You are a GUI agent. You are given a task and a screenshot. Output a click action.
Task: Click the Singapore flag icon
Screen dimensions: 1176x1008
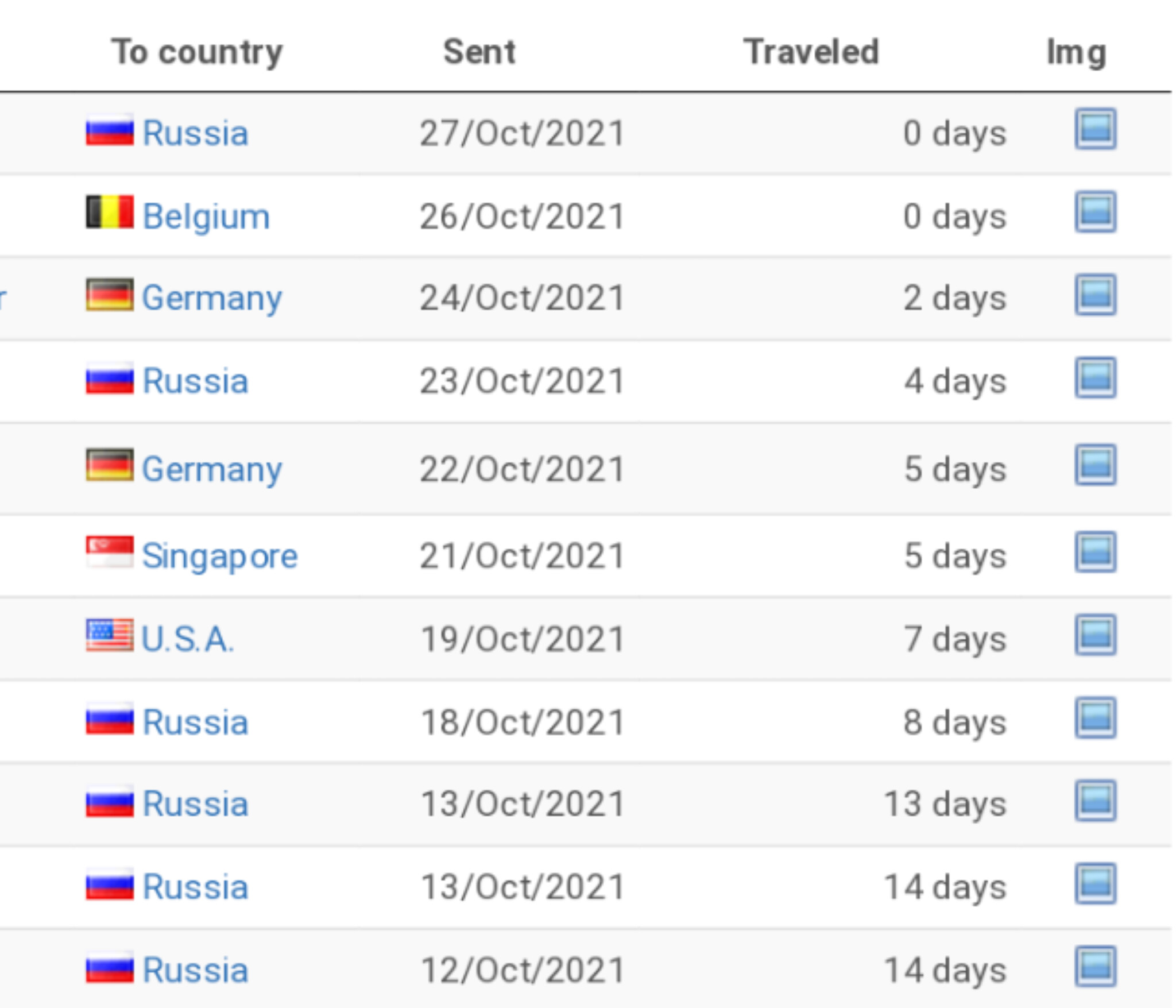tap(110, 552)
